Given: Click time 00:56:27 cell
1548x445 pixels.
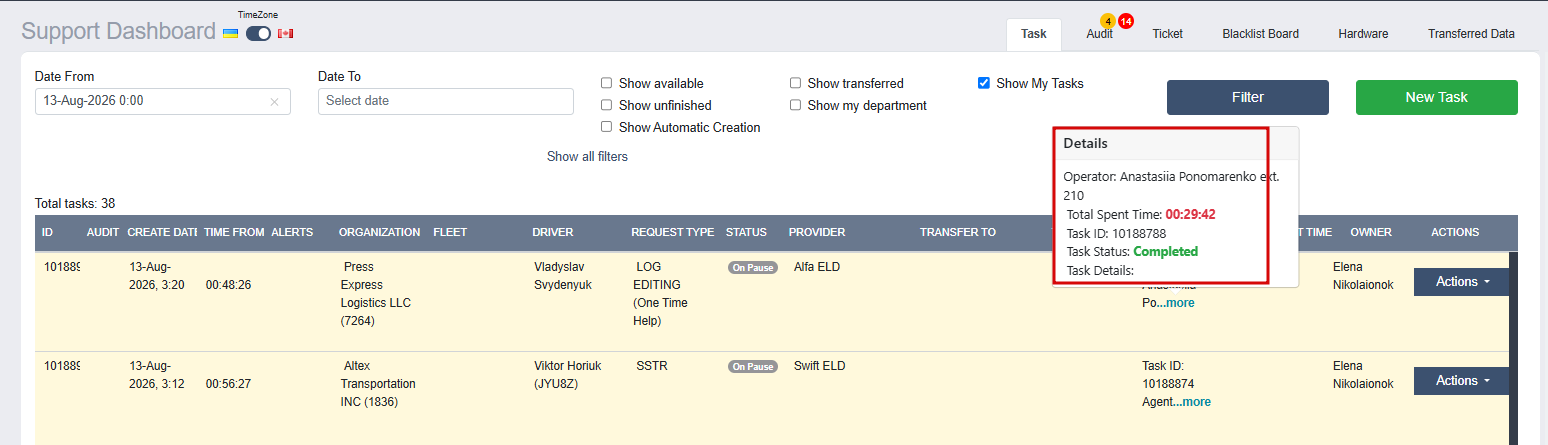Looking at the screenshot, I should click(x=228, y=384).
